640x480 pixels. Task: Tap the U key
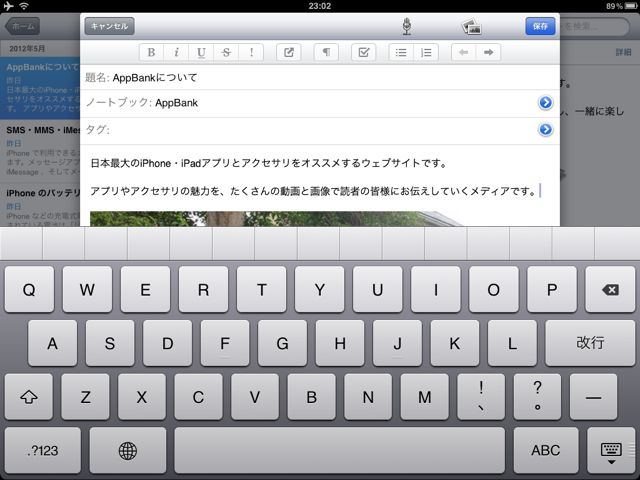point(378,289)
